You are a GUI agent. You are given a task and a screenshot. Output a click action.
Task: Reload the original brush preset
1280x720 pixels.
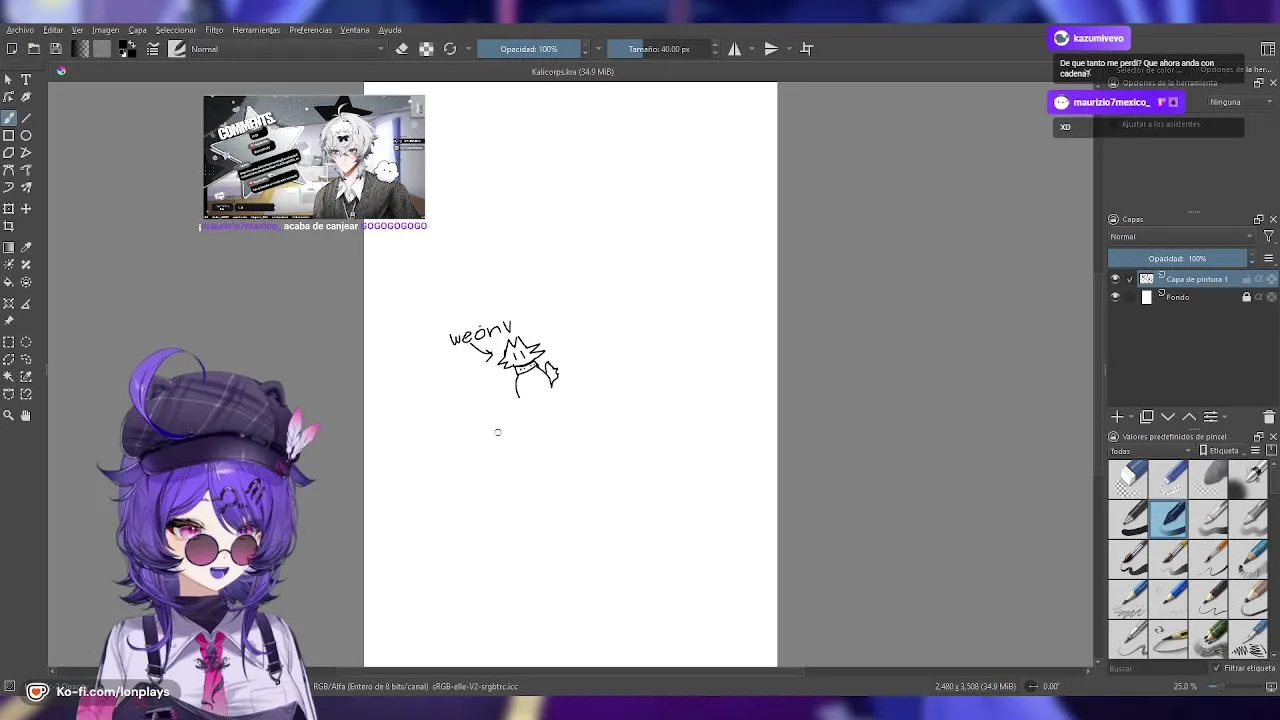click(x=450, y=48)
